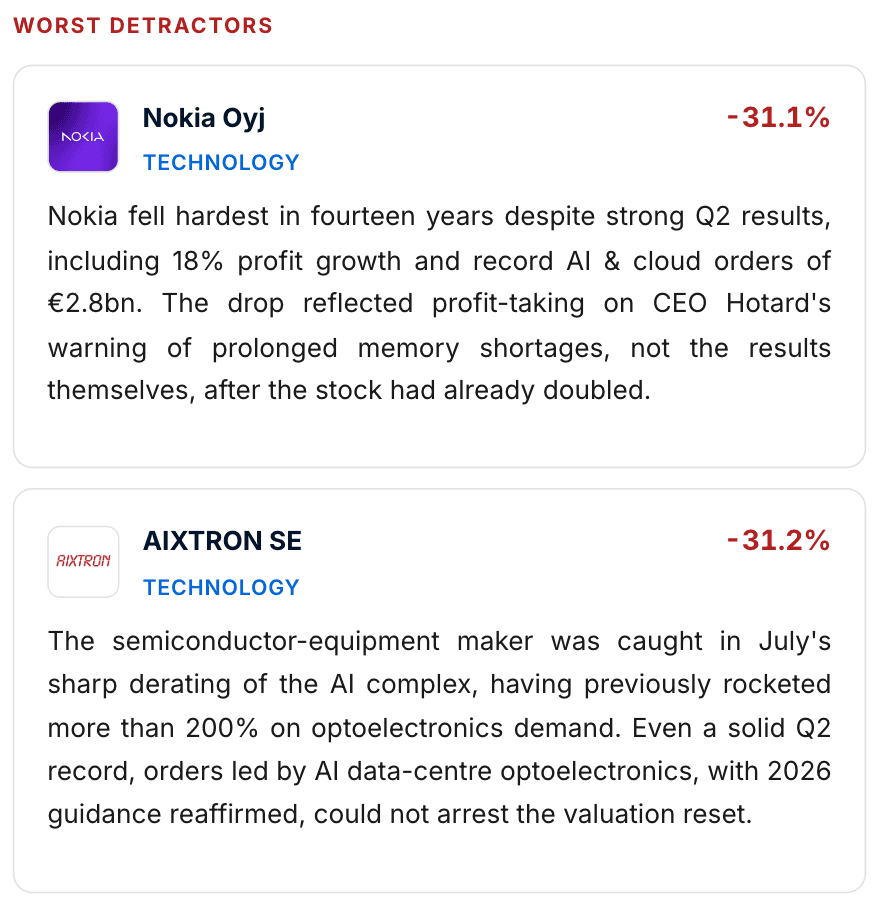
Task: Click 'valuation reset' at the paragraph end
Action: (x=658, y=814)
